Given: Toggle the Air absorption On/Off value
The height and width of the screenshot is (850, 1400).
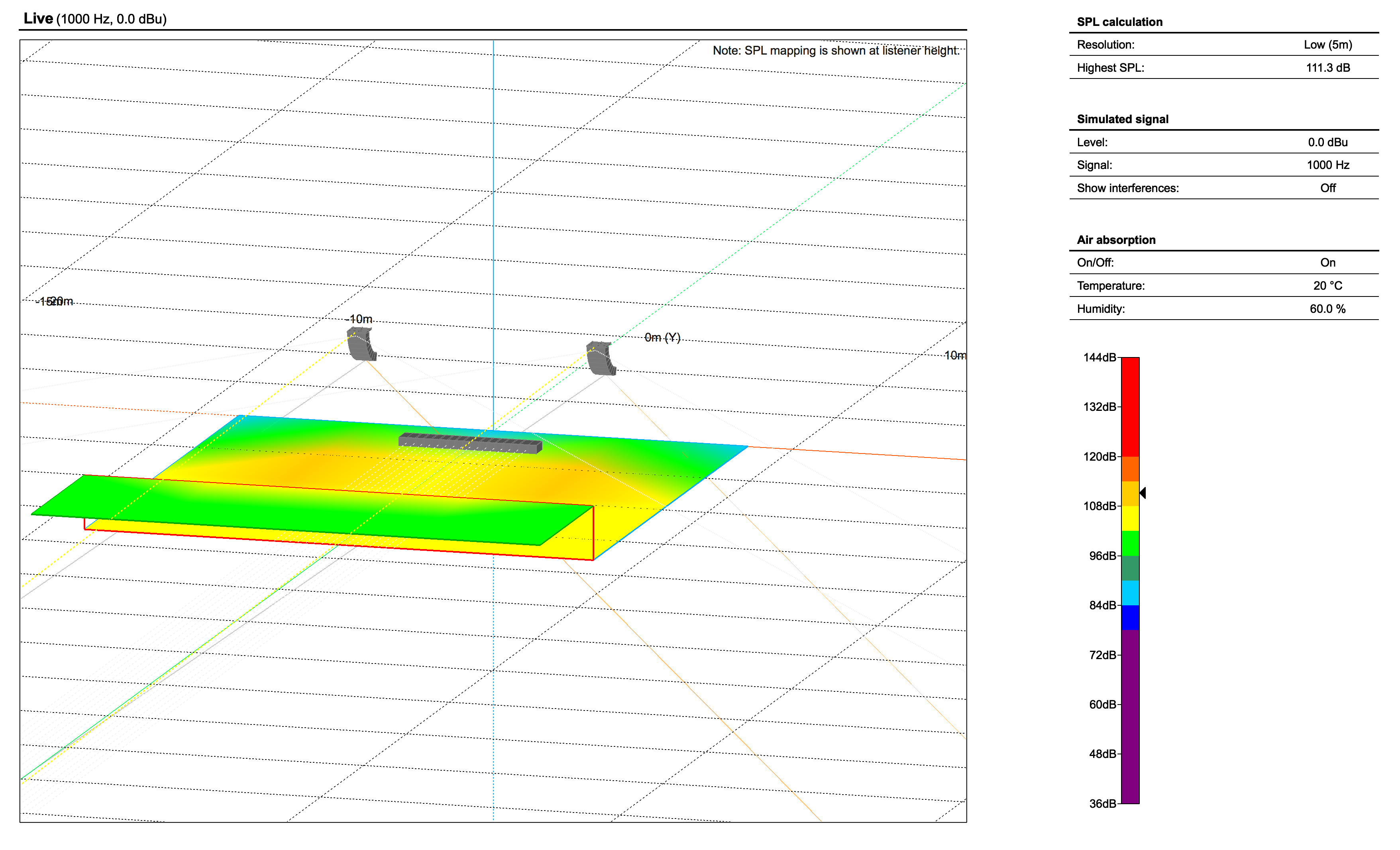Looking at the screenshot, I should (x=1327, y=263).
